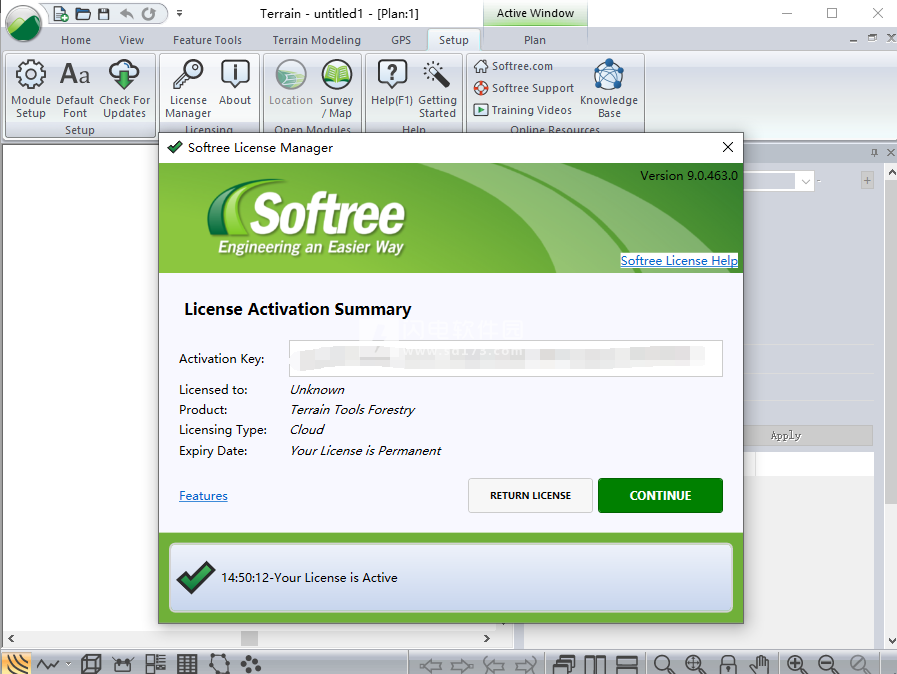Expand the quick access toolbar customize arrow
The image size is (897, 674).
(179, 13)
